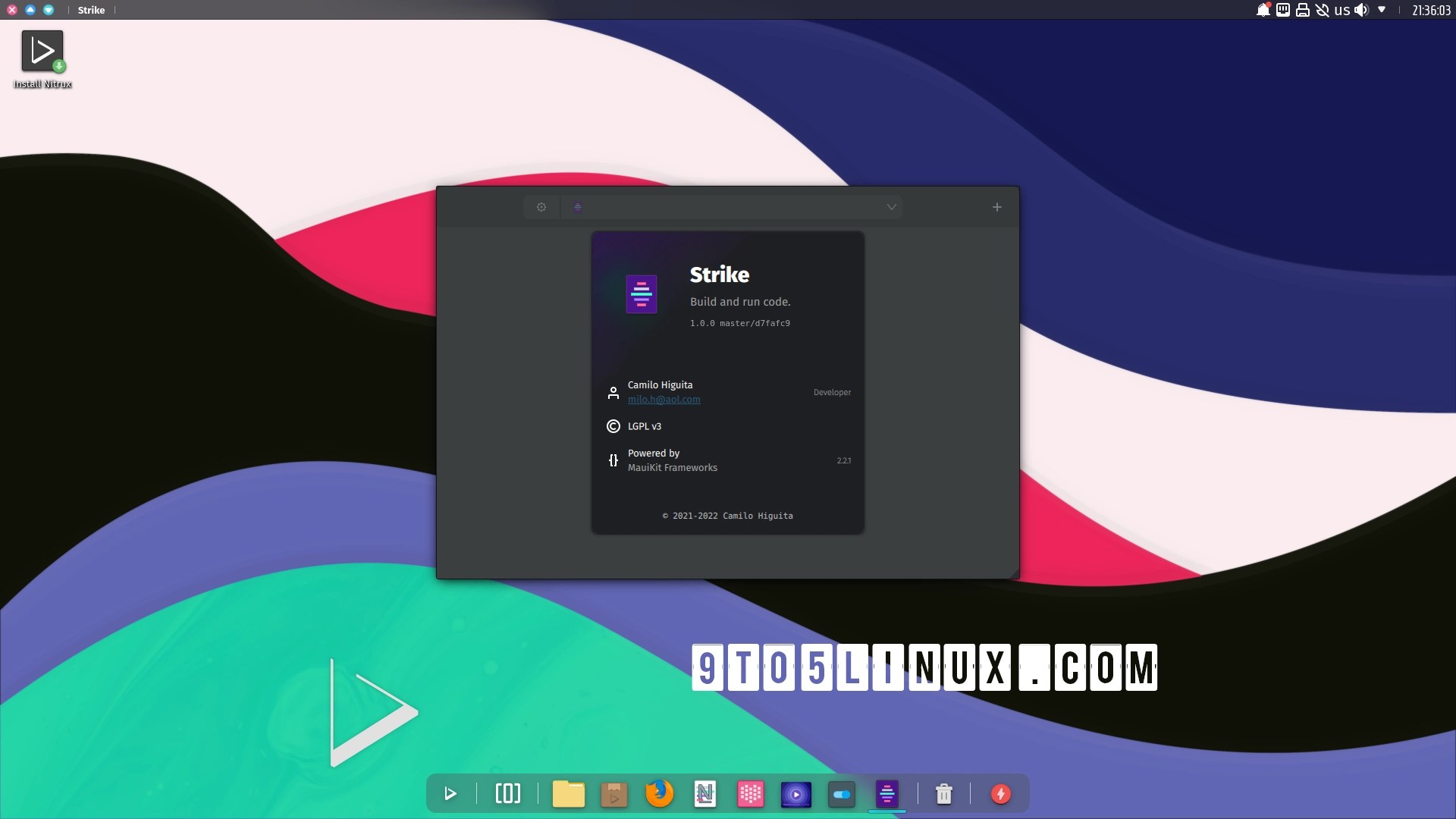Switch the us keyboard layout indicator
This screenshot has height=819, width=1456.
coord(1341,10)
